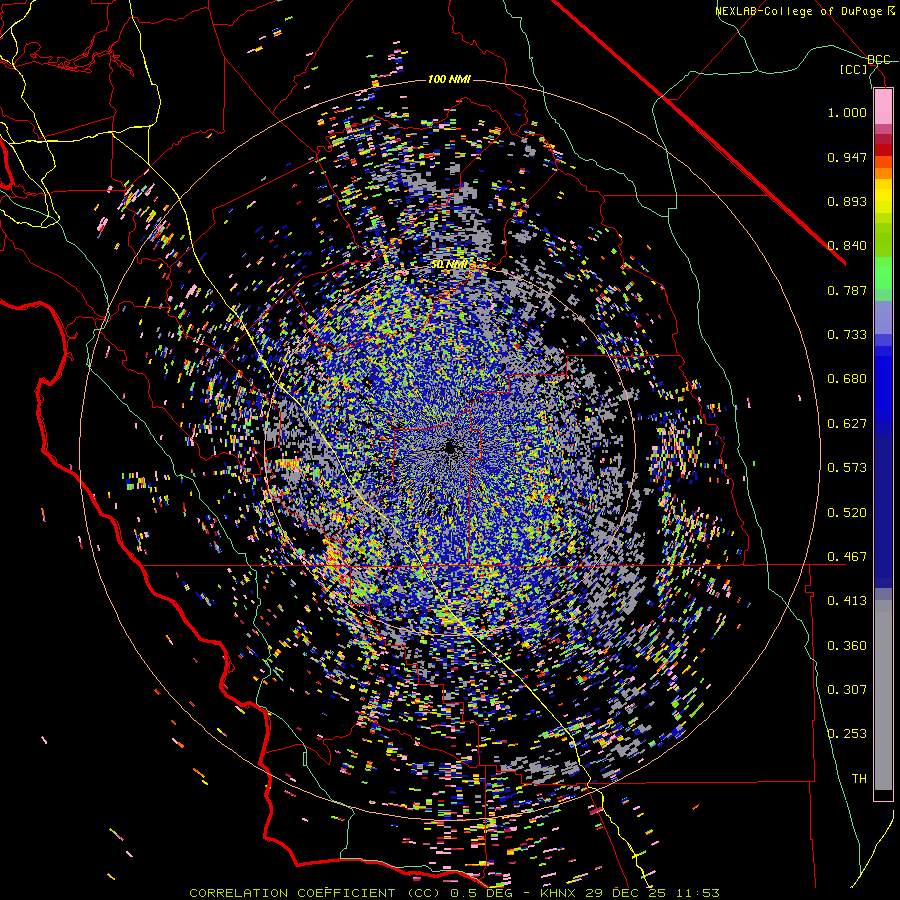Click the 0.787 colorbar value label
Image resolution: width=900 pixels, height=900 pixels.
coord(847,290)
